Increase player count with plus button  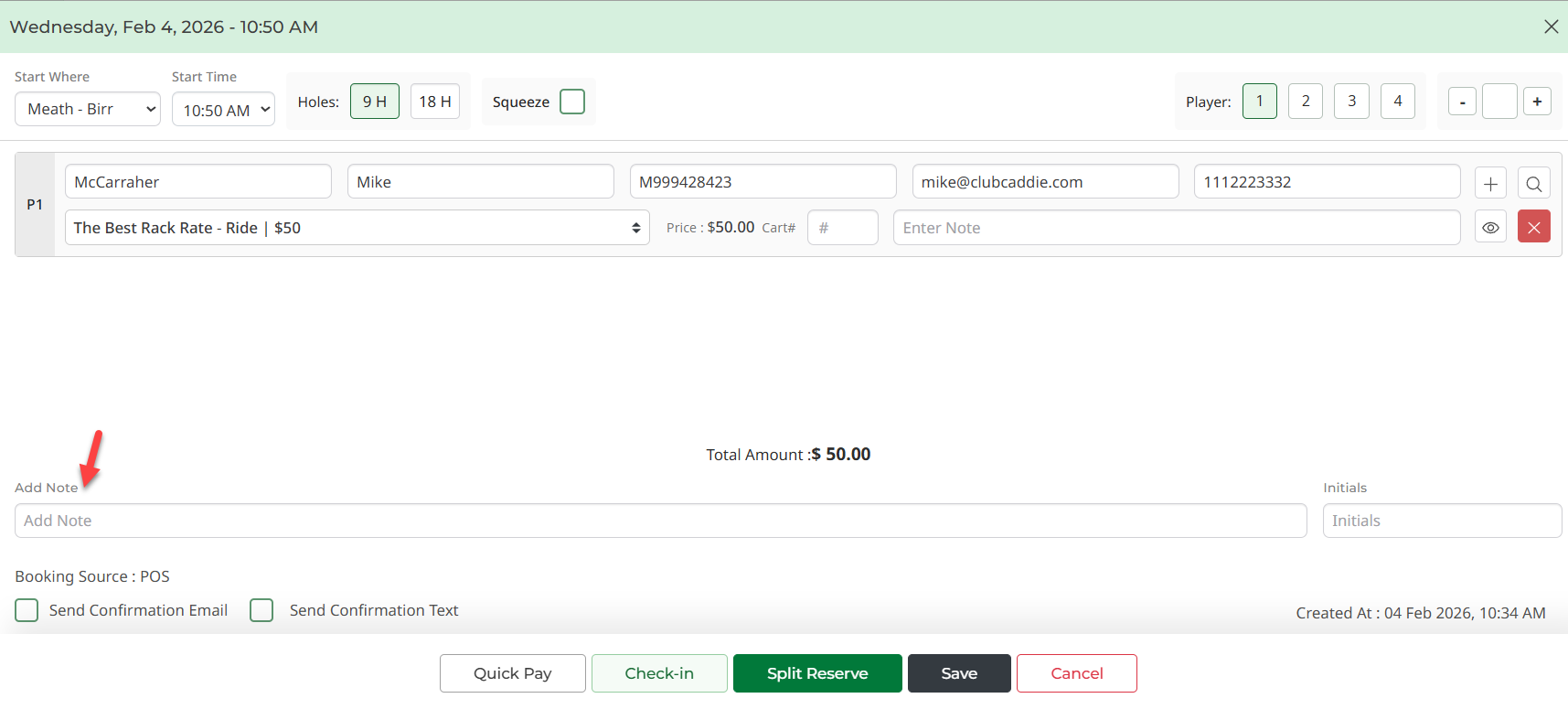pyautogui.click(x=1537, y=102)
